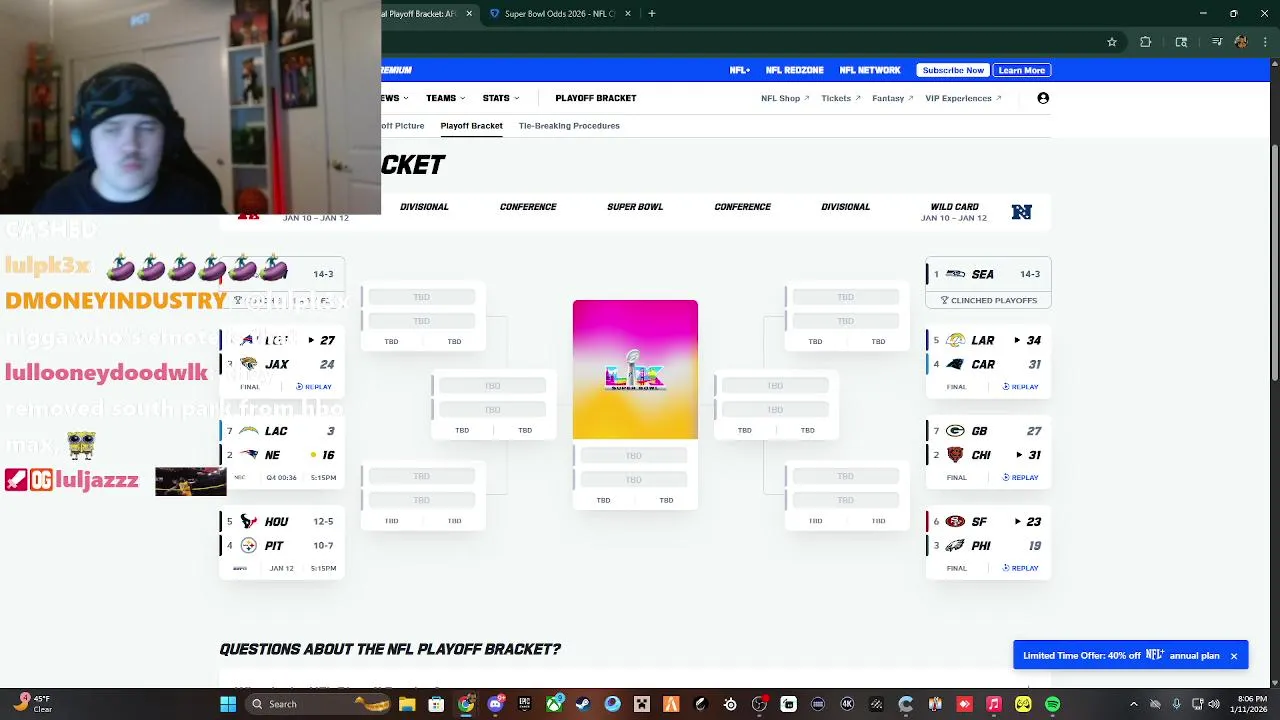Click the Chargers logo beside LAC
This screenshot has width=1280, height=720.
[x=248, y=431]
